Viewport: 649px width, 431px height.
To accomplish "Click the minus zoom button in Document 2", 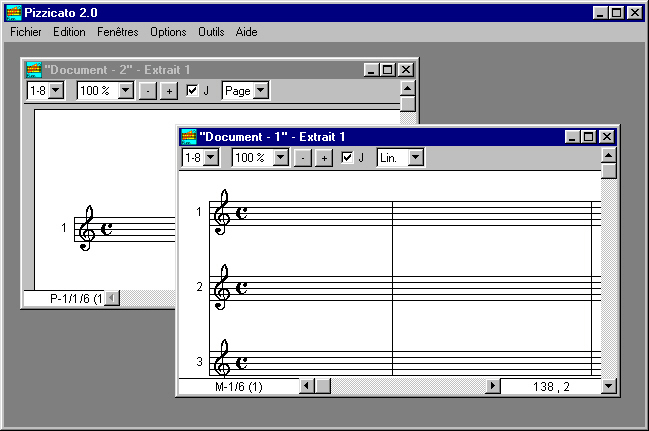I will point(147,91).
